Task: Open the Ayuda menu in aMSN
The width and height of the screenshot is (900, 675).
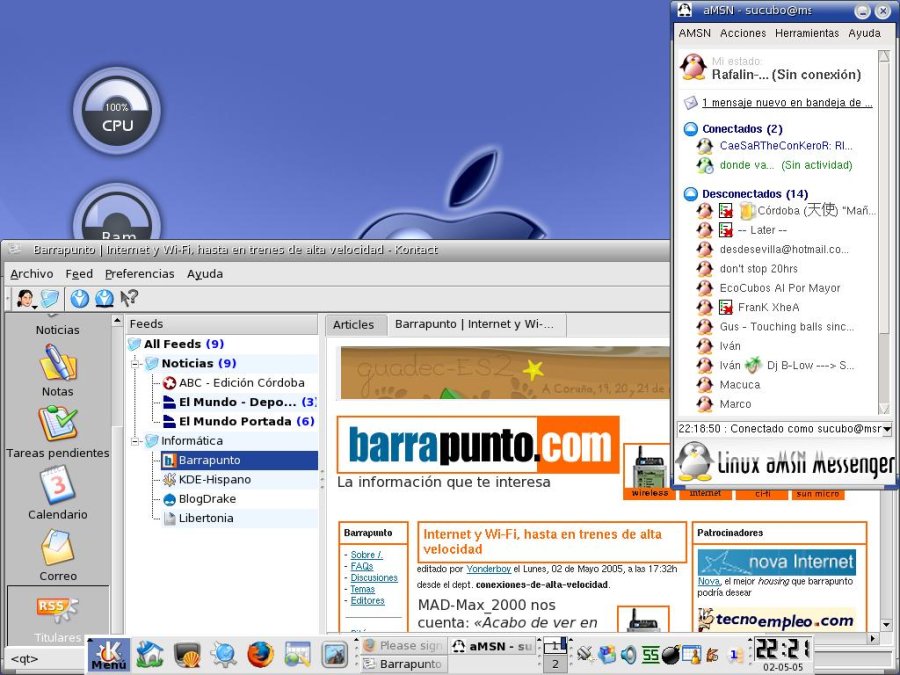Action: tap(864, 33)
